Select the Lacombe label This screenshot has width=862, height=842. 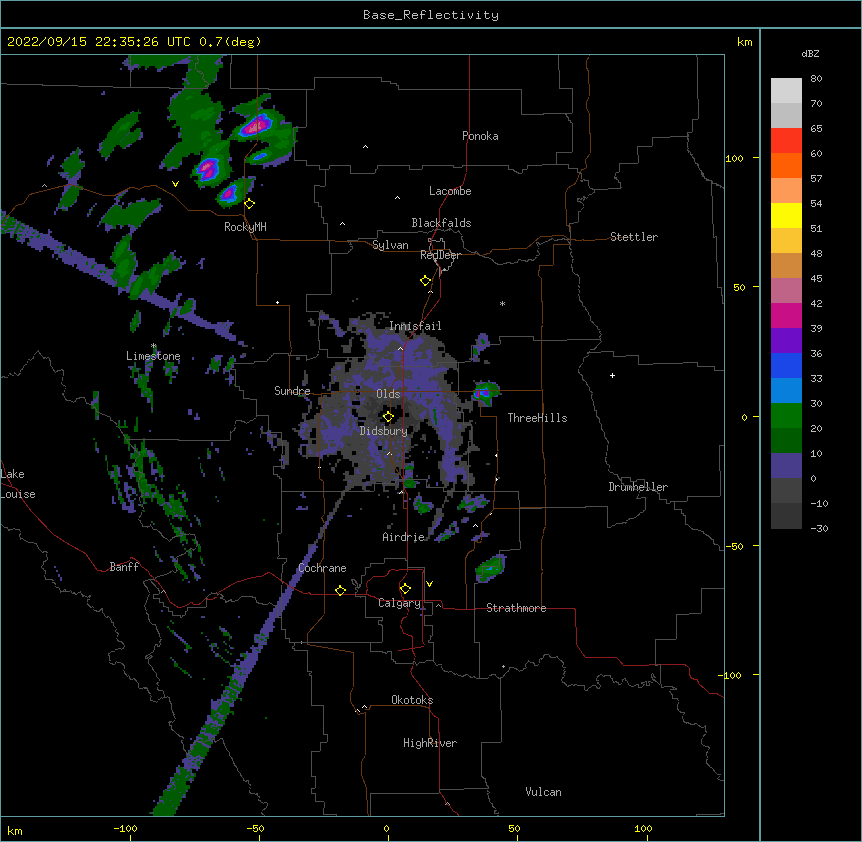coord(450,191)
